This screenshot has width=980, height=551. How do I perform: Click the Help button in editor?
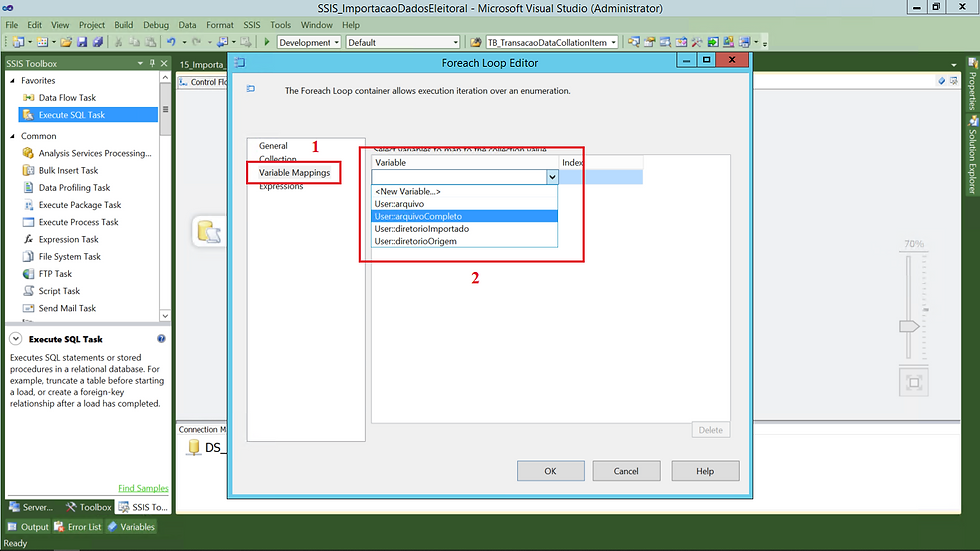705,471
